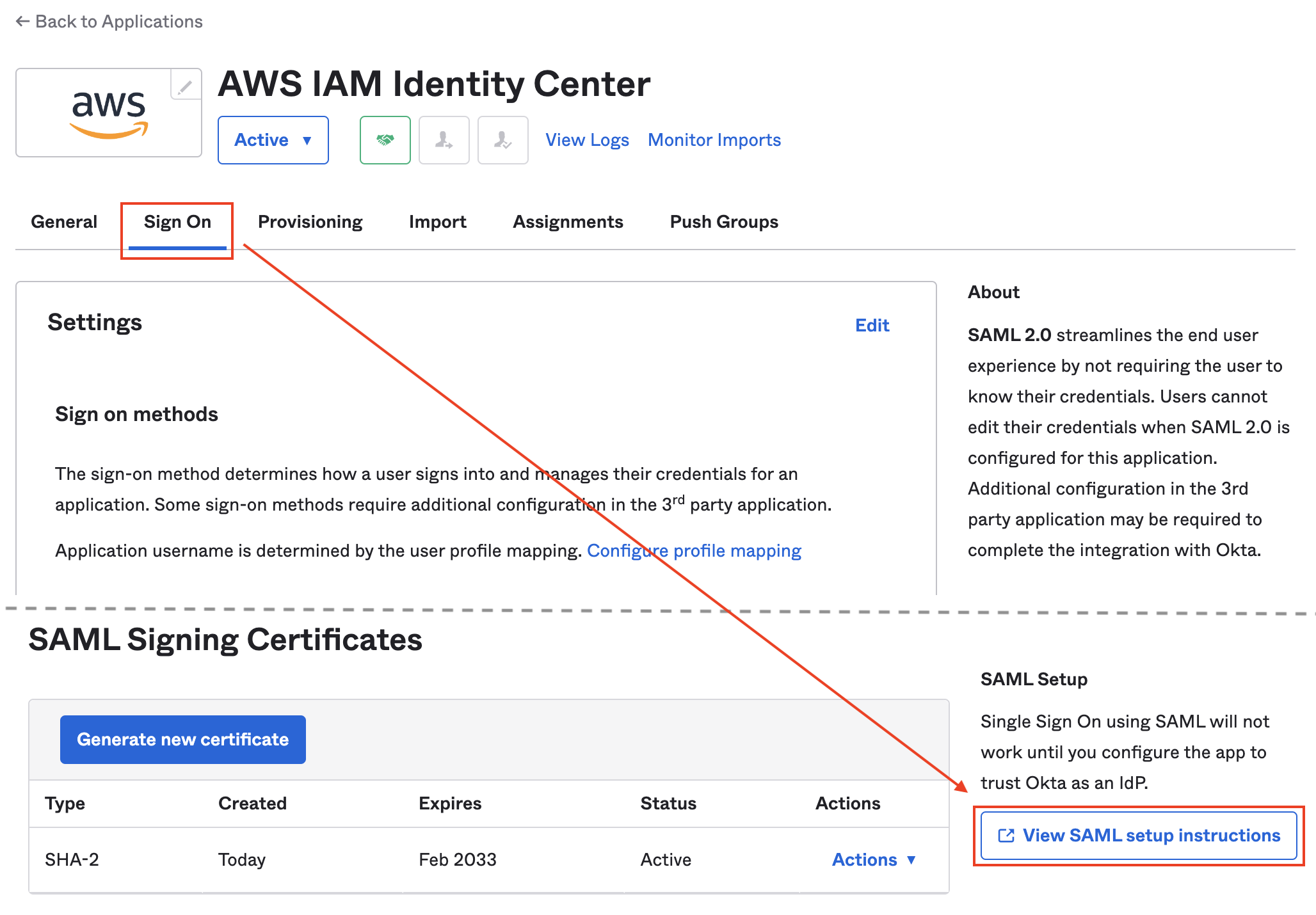Open the Active status dropdown
This screenshot has width=1316, height=915.
(273, 140)
